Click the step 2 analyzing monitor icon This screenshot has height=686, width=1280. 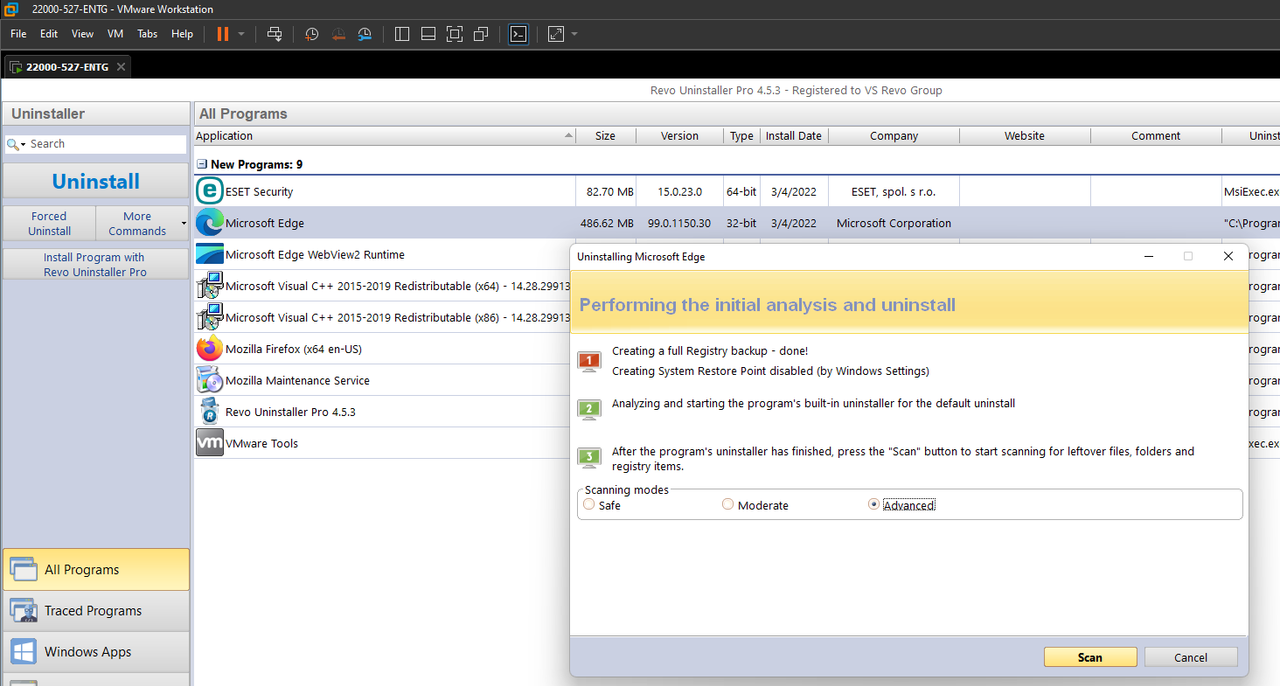pos(590,408)
